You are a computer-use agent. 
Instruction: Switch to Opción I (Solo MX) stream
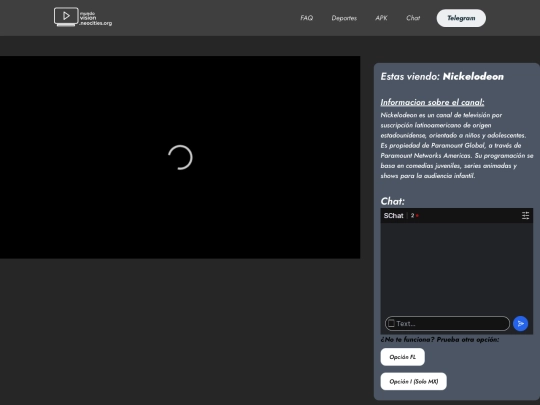coord(413,381)
